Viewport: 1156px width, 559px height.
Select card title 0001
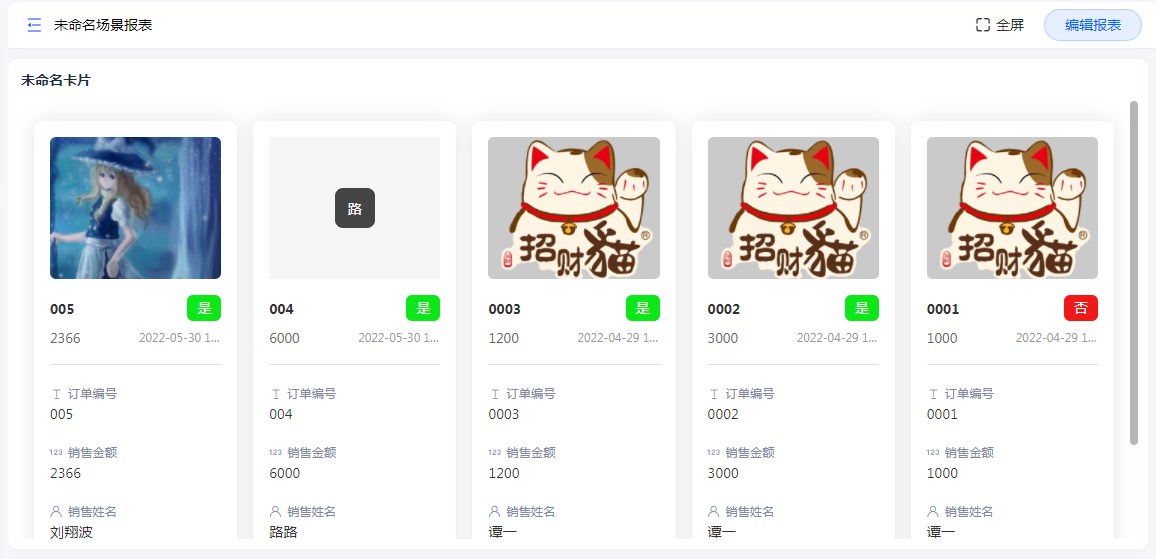(x=943, y=309)
